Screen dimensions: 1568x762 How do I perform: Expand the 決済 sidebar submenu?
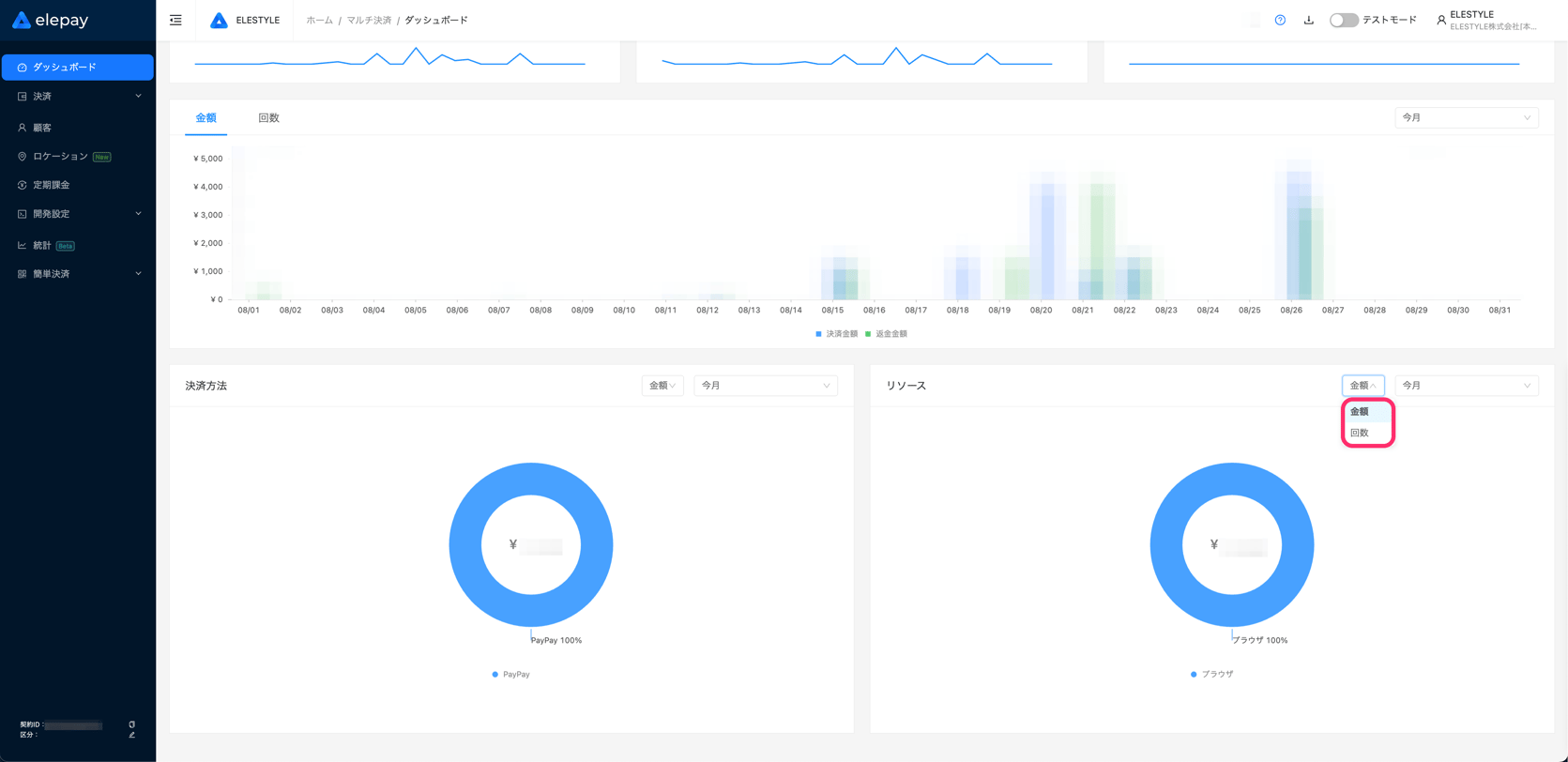click(78, 97)
